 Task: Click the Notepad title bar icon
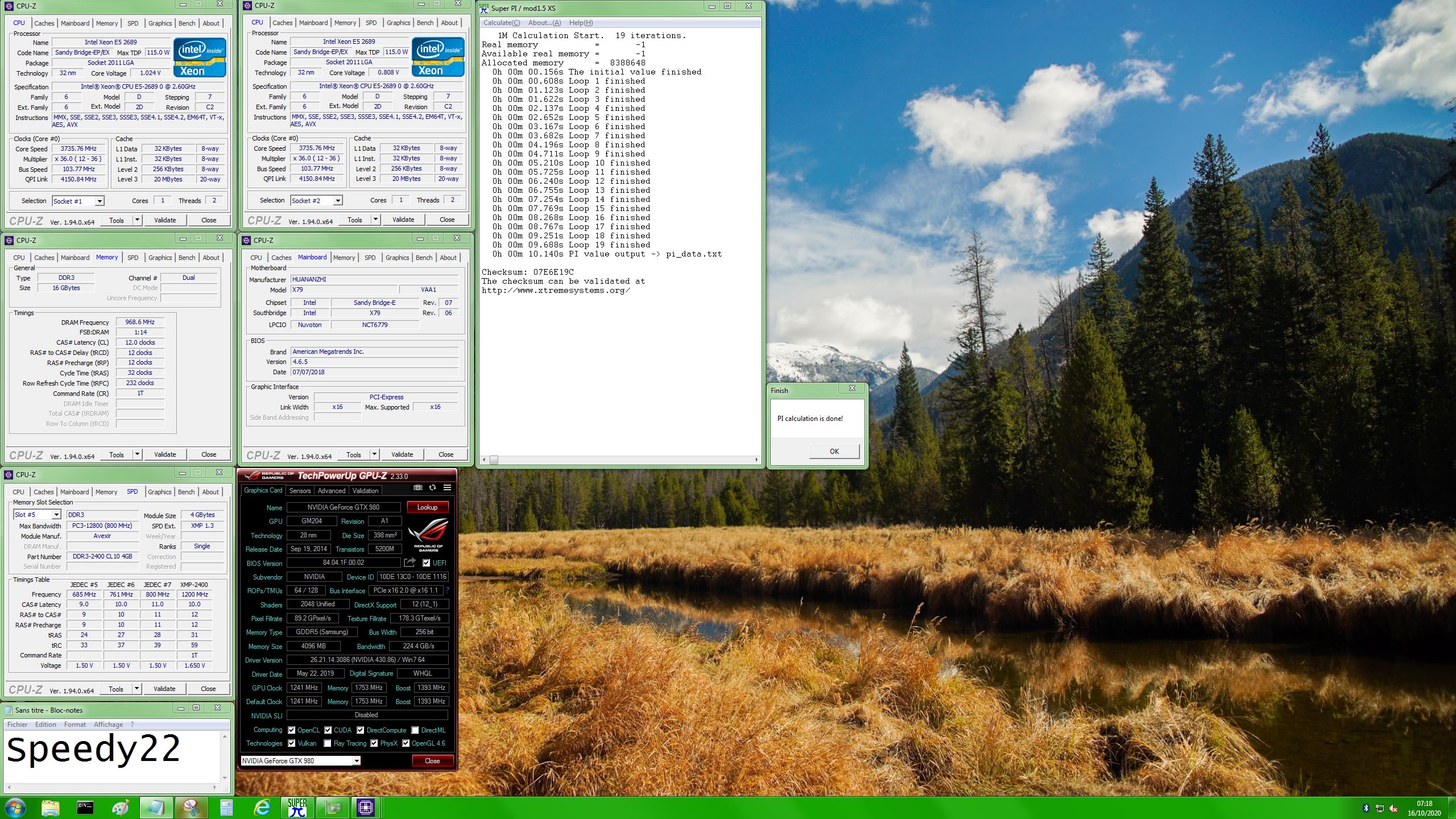click(x=9, y=710)
